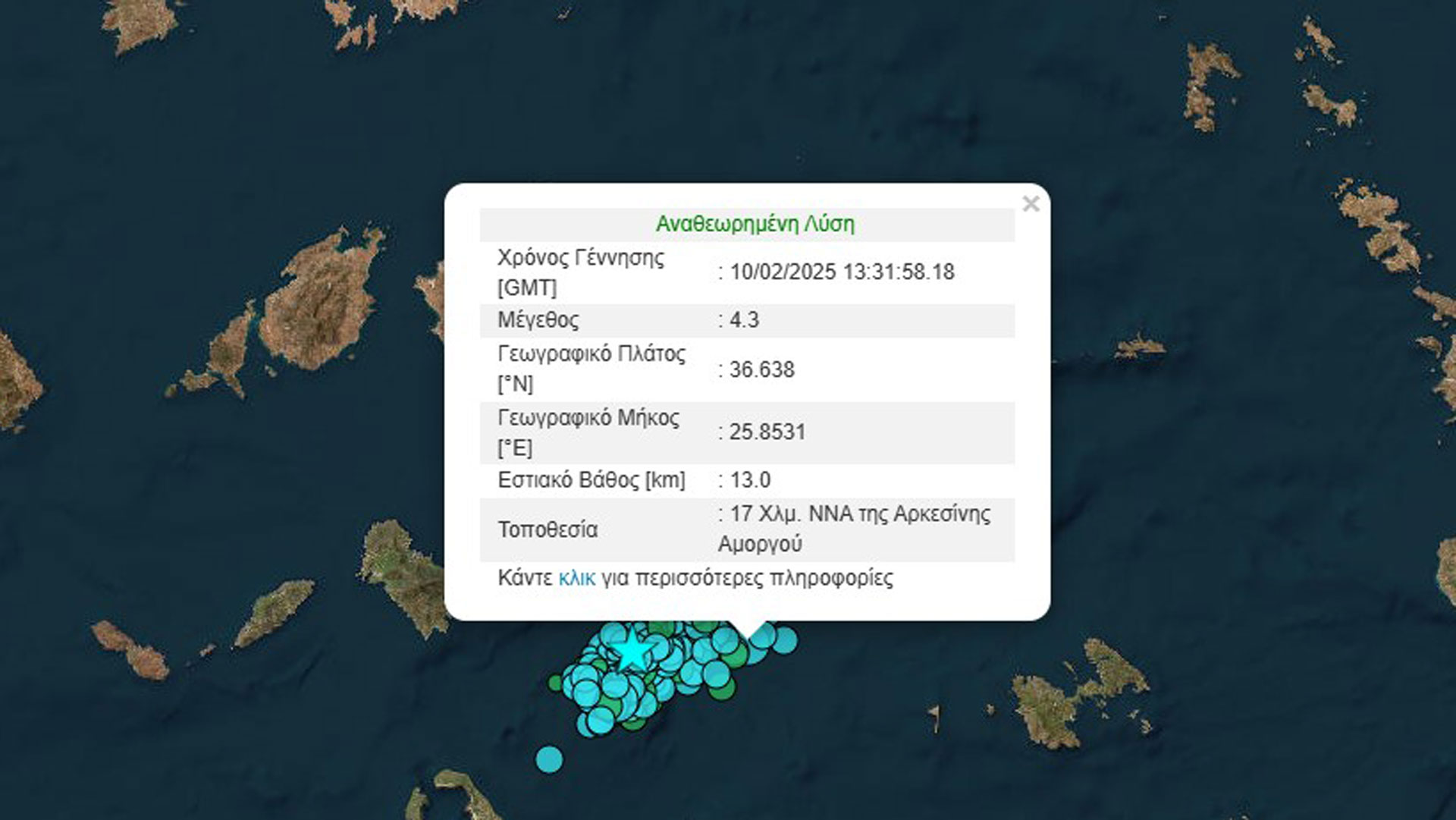The image size is (1456, 820).
Task: Select the origin time 10/02/2025 13:31:58.18
Action: coord(841,272)
